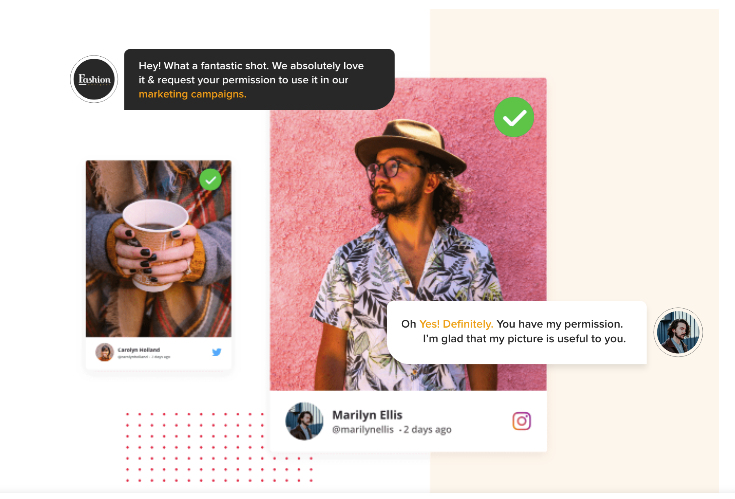The image size is (735, 499).
Task: Click the large green checkmark on man's photo
Action: point(514,117)
